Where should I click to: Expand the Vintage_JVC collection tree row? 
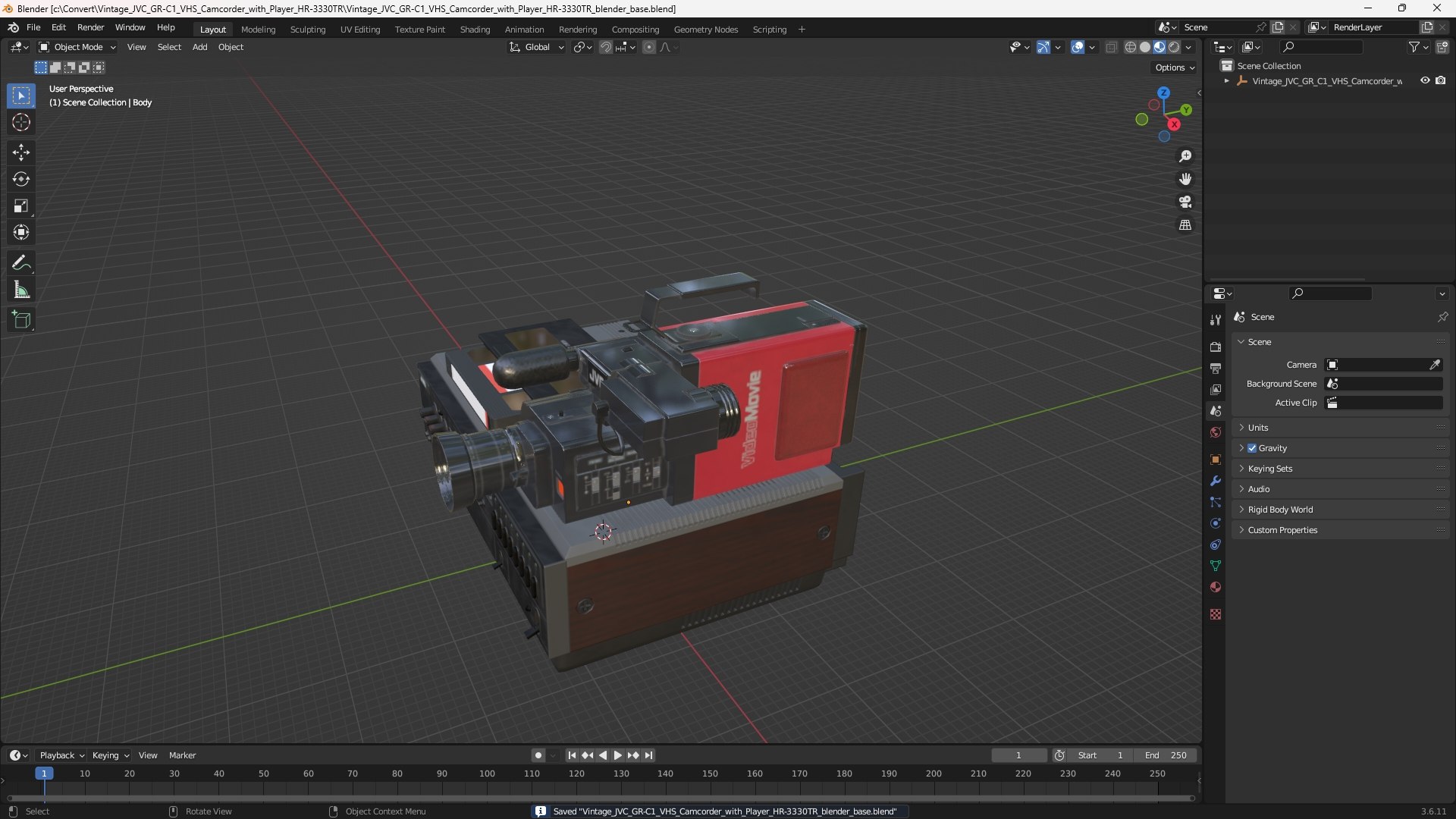1226,80
